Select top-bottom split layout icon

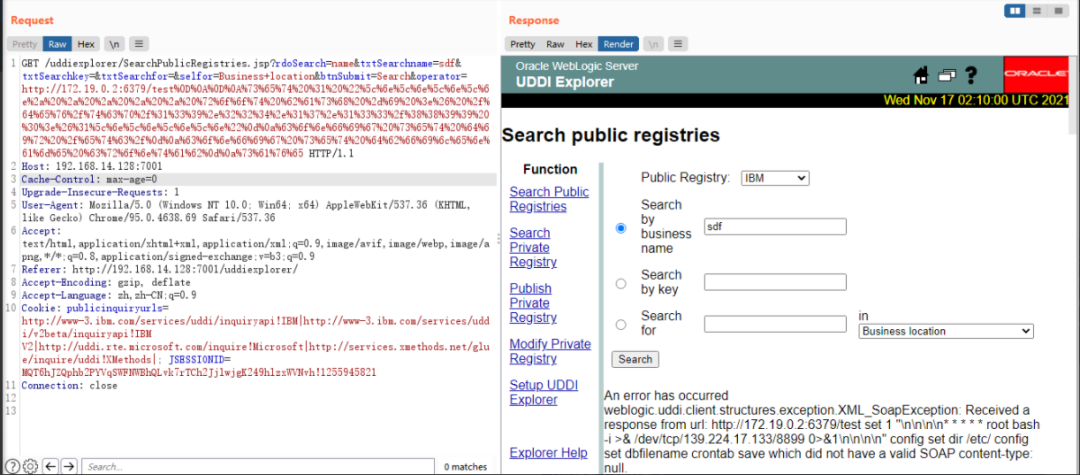pyautogui.click(x=1035, y=11)
